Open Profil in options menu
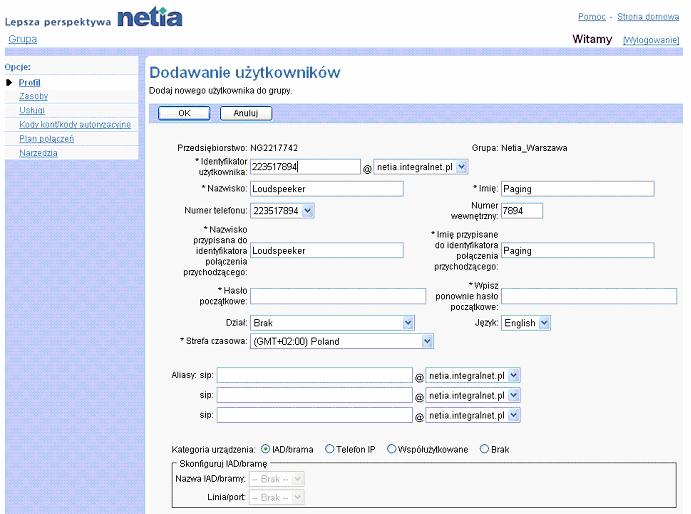 tap(30, 82)
